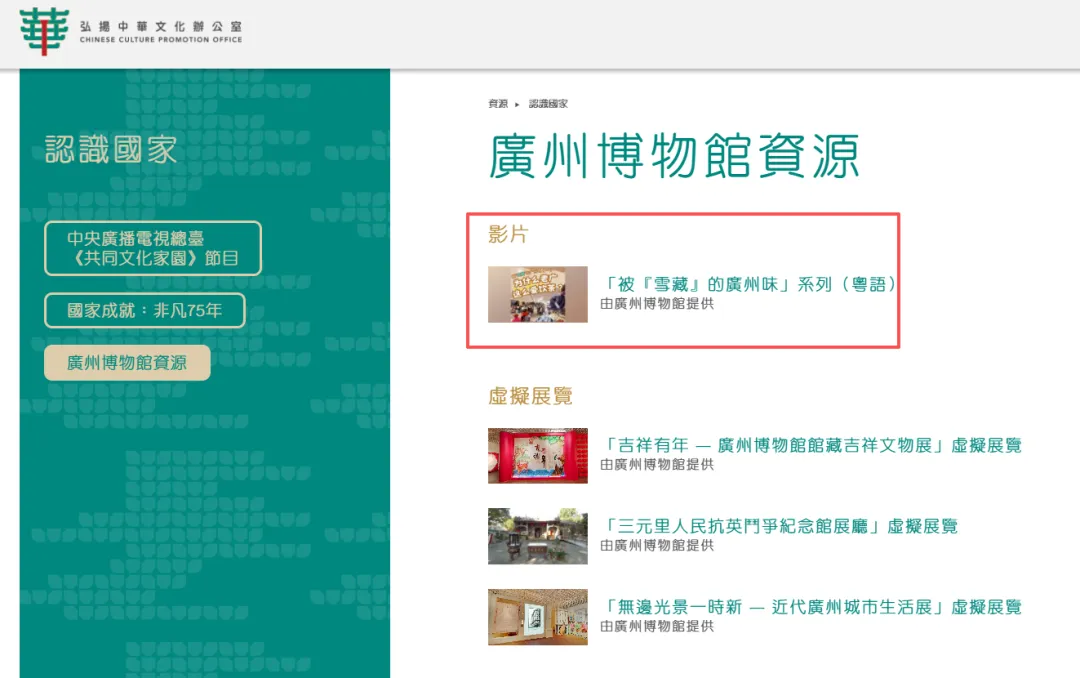Click the 認識國家 sidebar heading
Screen dimensions: 1080x678
tap(111, 150)
